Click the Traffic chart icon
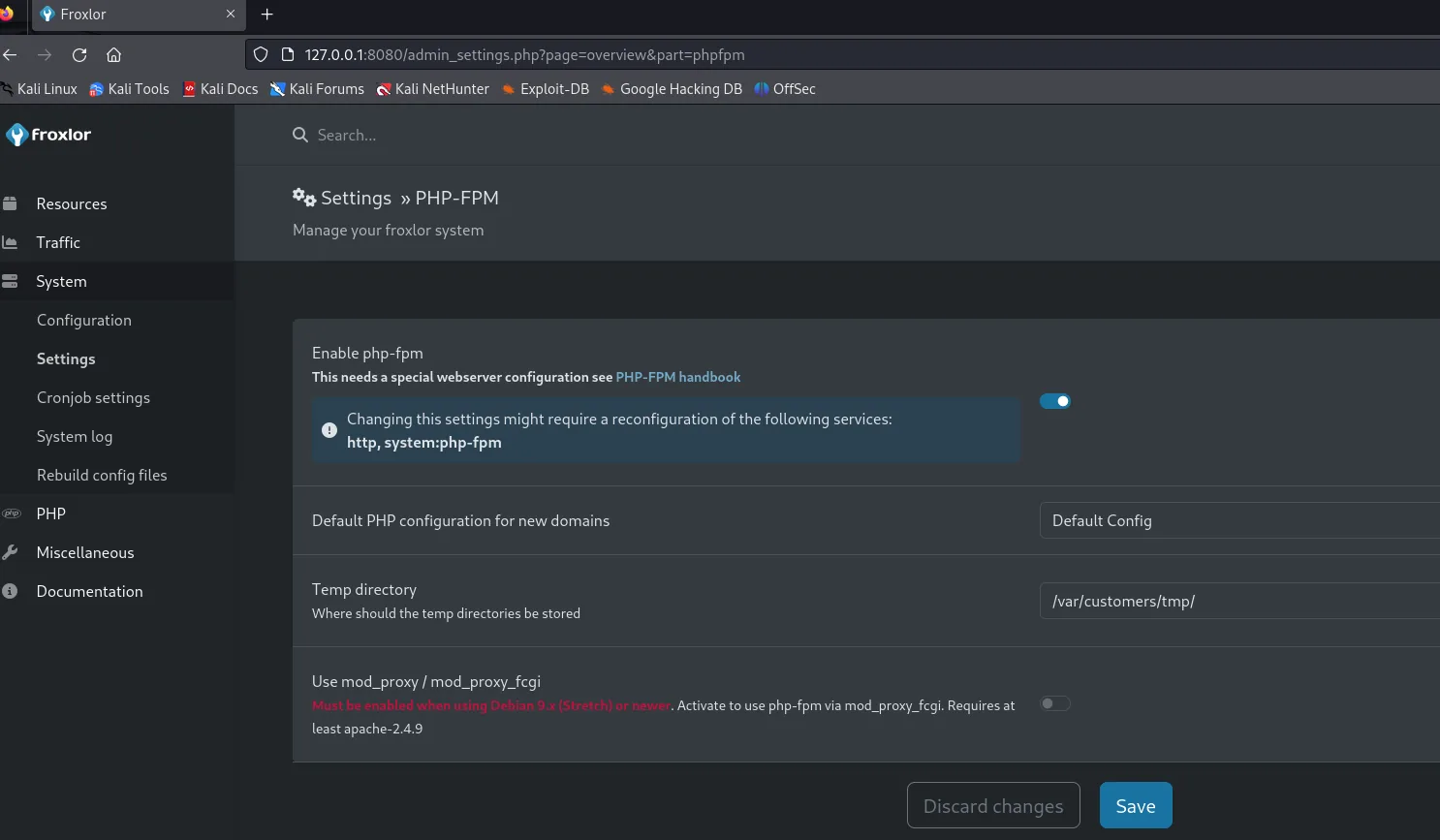The image size is (1440, 840). [10, 242]
